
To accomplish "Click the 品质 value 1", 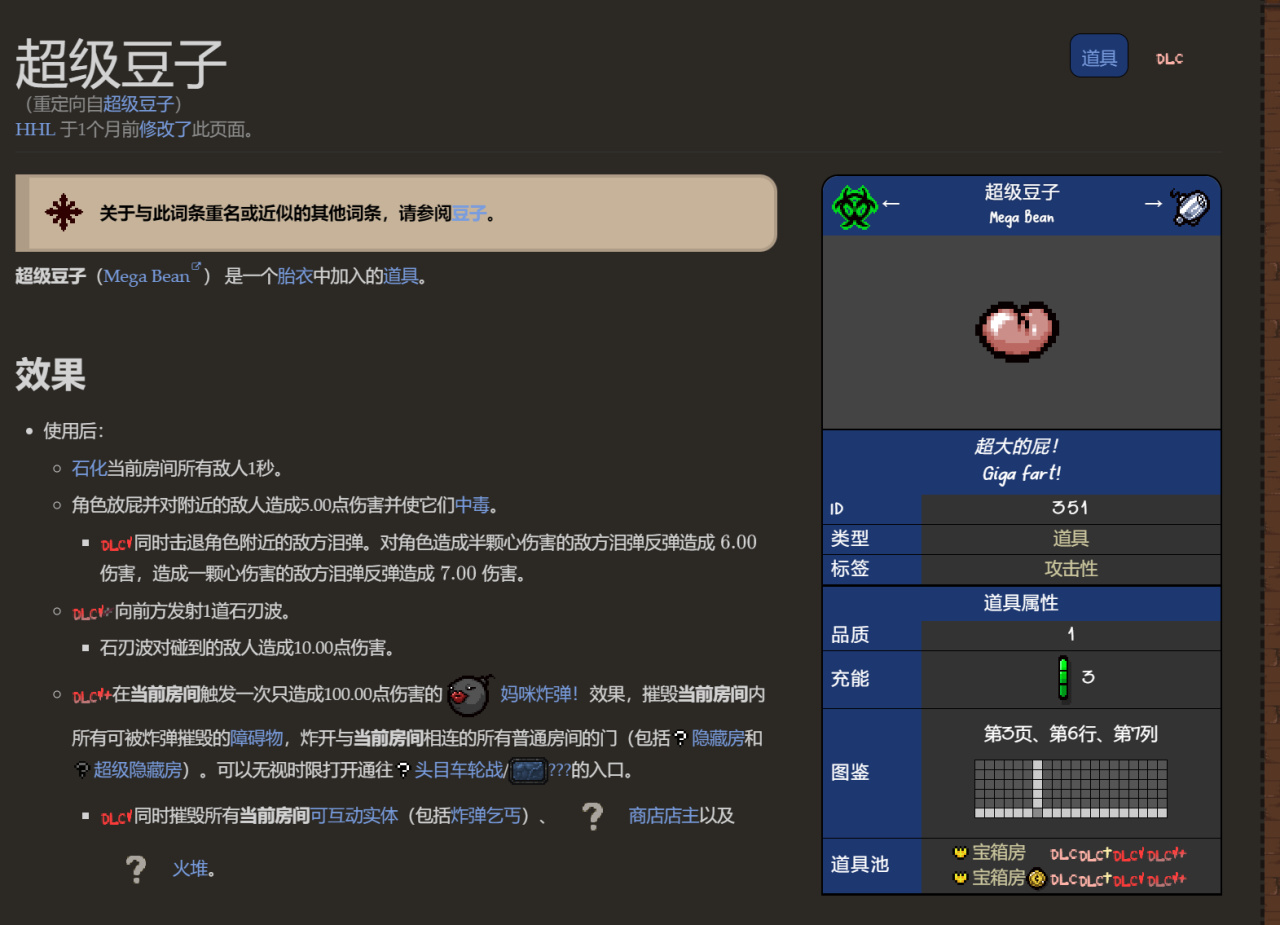I will (x=1070, y=635).
